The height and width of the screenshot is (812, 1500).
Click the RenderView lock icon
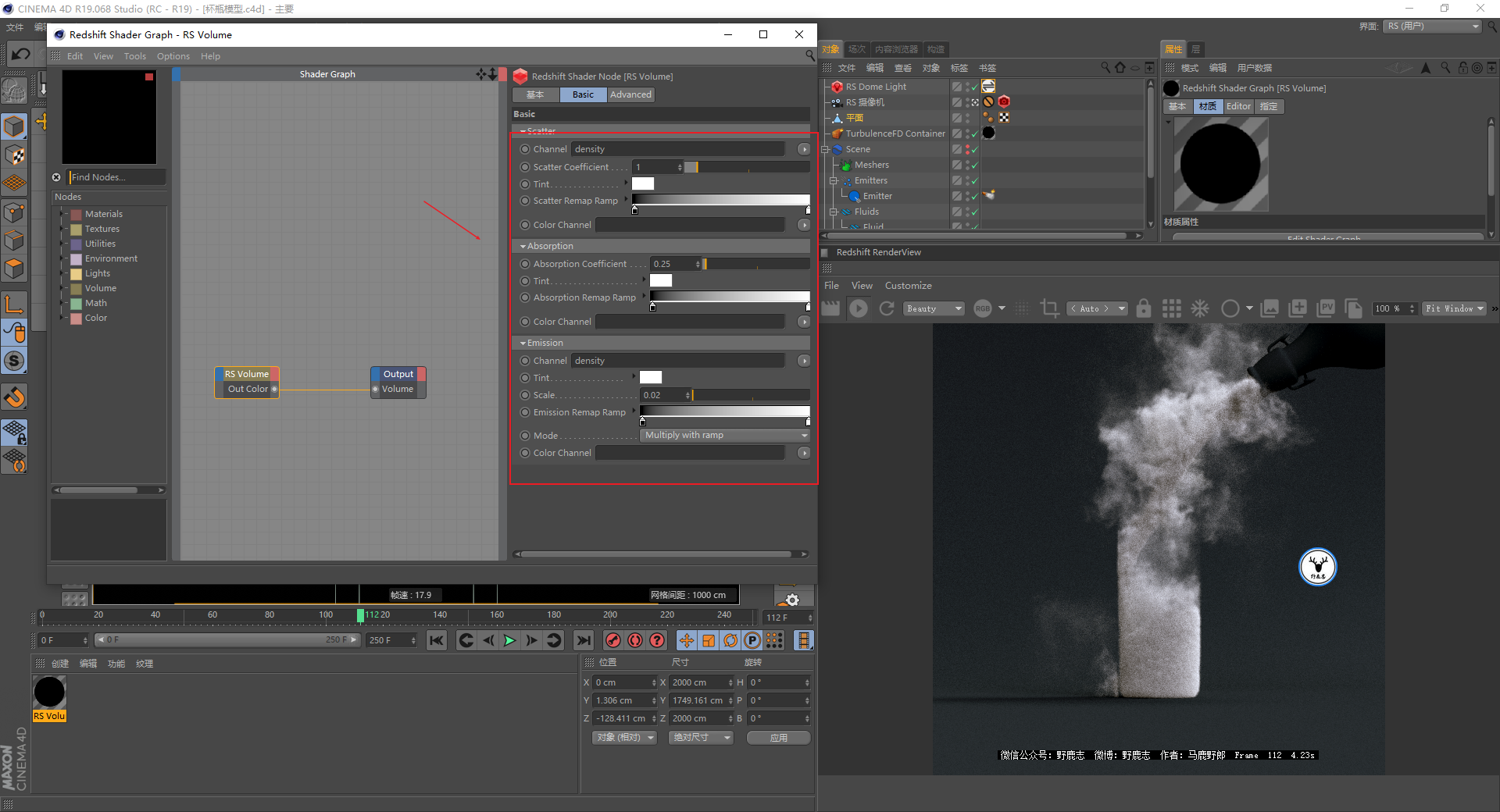(x=1143, y=308)
